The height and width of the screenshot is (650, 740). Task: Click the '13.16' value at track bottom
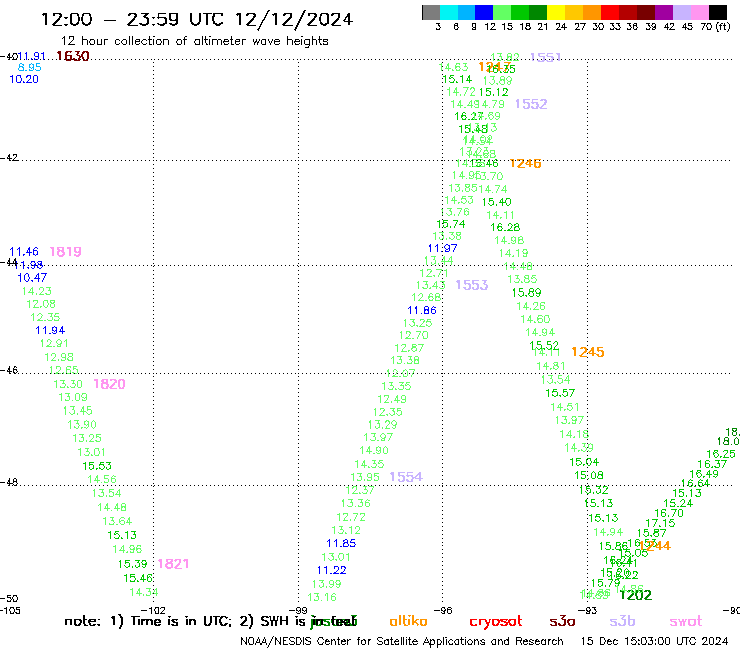click(x=322, y=598)
